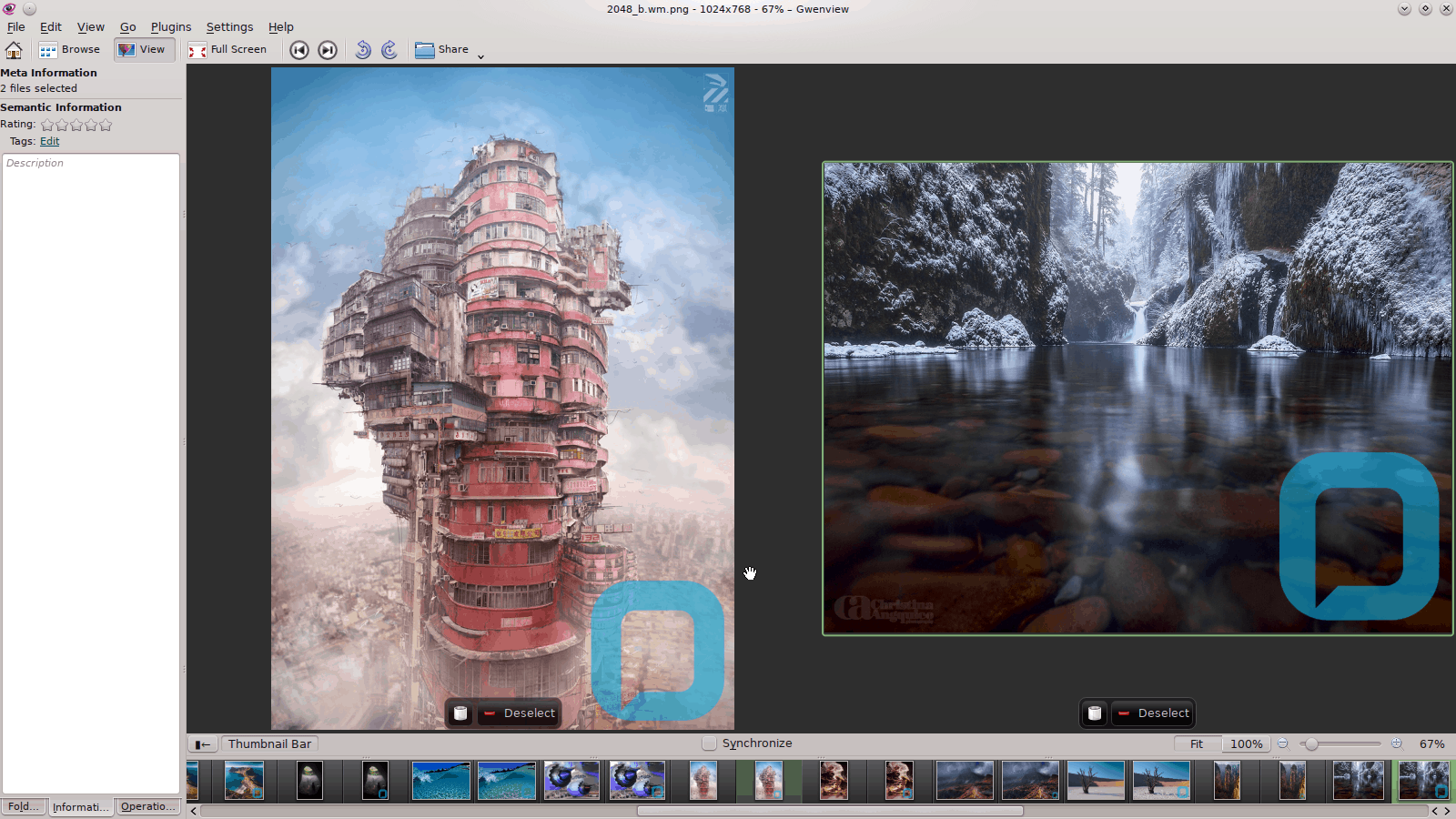Minimize the Gwenview window

coord(1404,8)
